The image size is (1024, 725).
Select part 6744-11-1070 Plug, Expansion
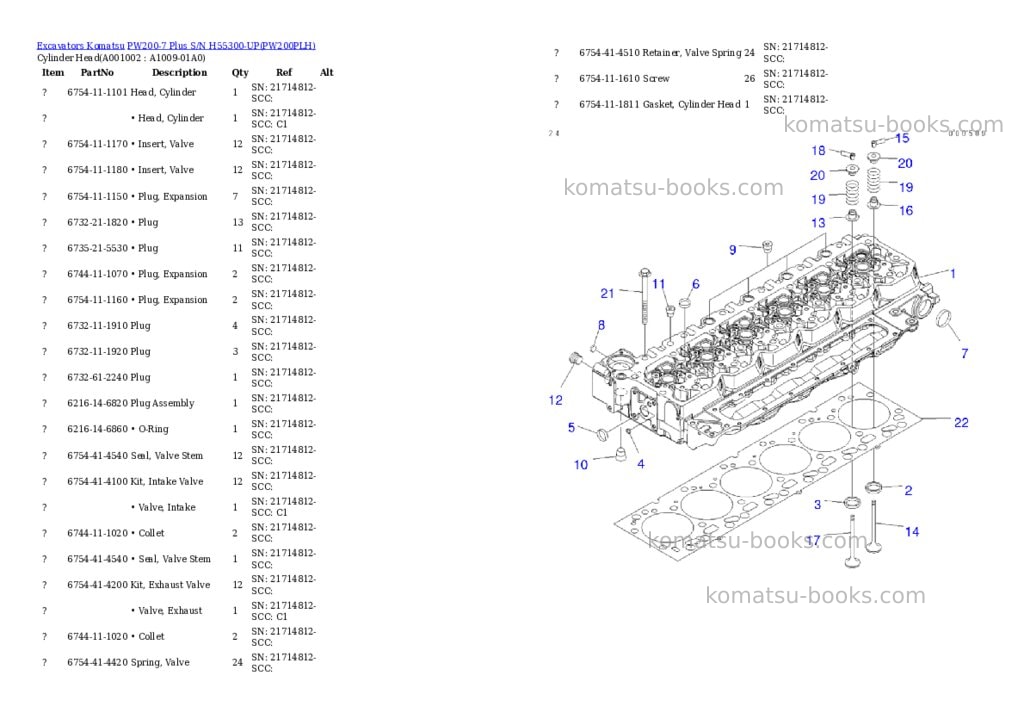(137, 274)
